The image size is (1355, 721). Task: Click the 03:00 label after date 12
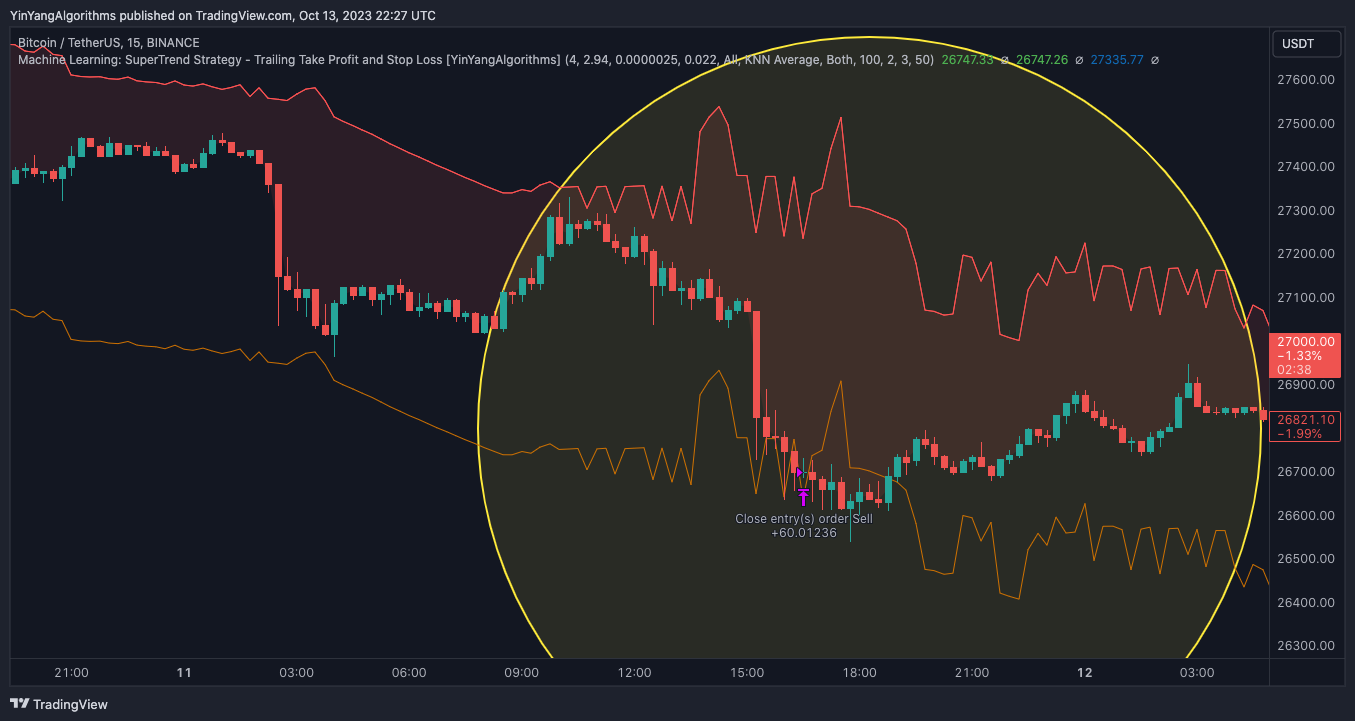pos(1198,672)
